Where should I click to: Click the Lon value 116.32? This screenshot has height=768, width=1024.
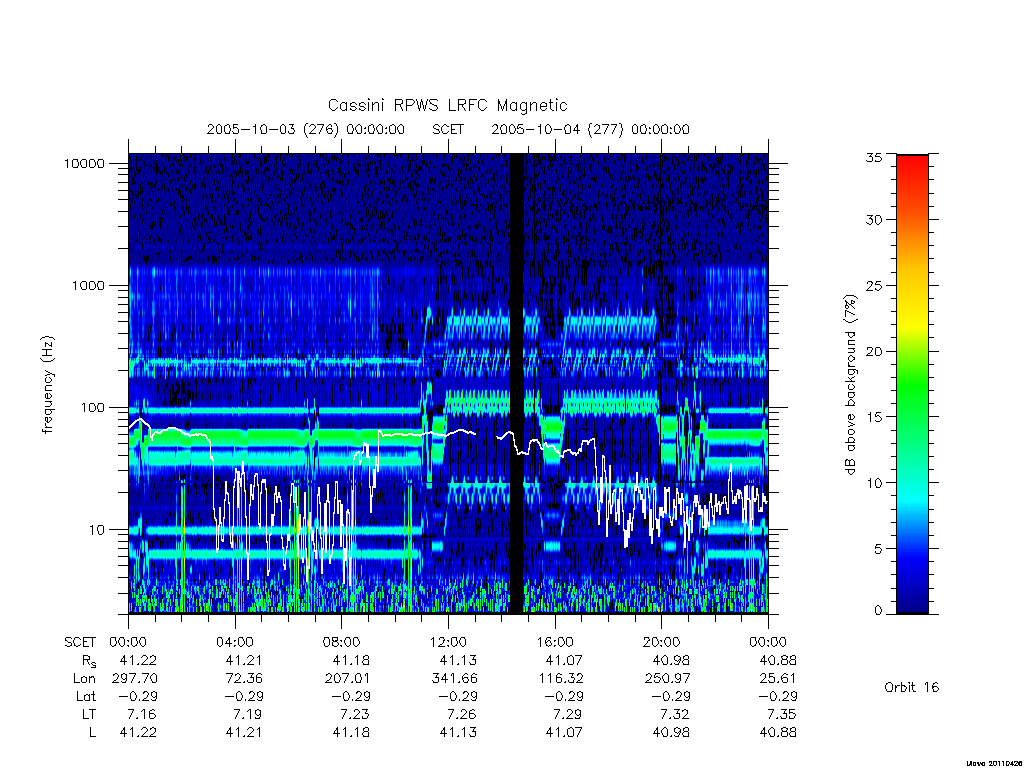[x=560, y=679]
